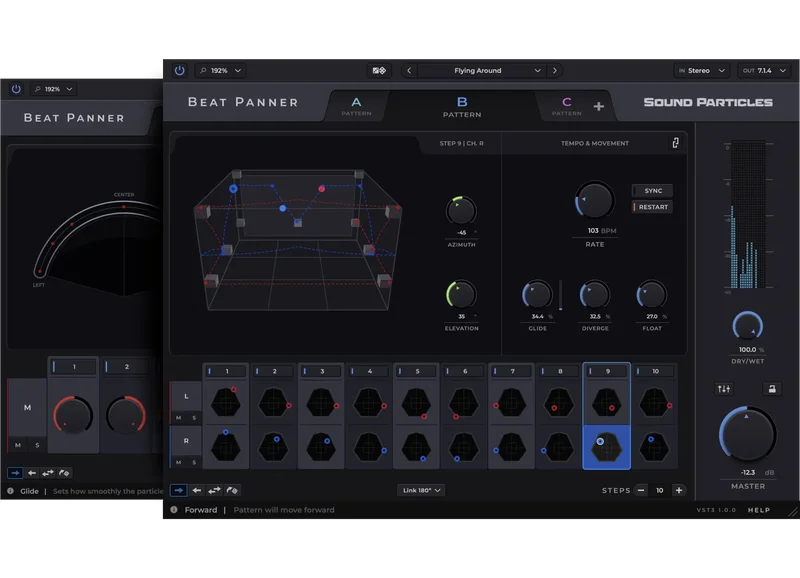The height and width of the screenshot is (578, 800).
Task: Click the Diverge knob
Action: tap(595, 295)
